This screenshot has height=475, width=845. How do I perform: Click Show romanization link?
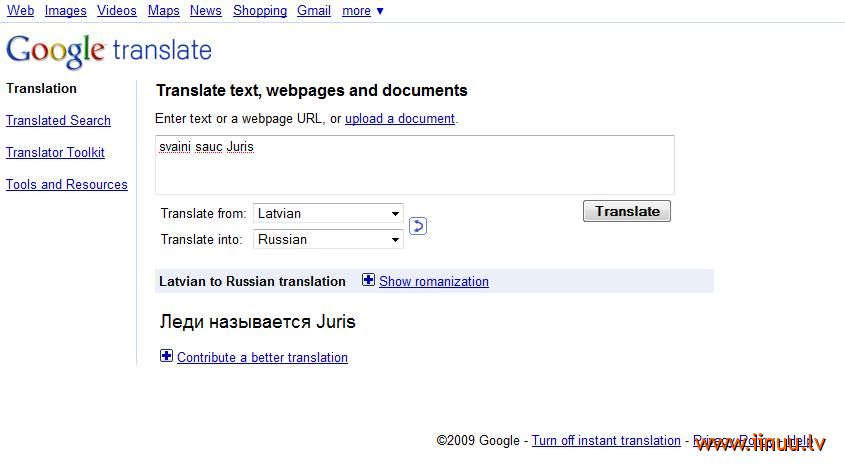coord(434,281)
